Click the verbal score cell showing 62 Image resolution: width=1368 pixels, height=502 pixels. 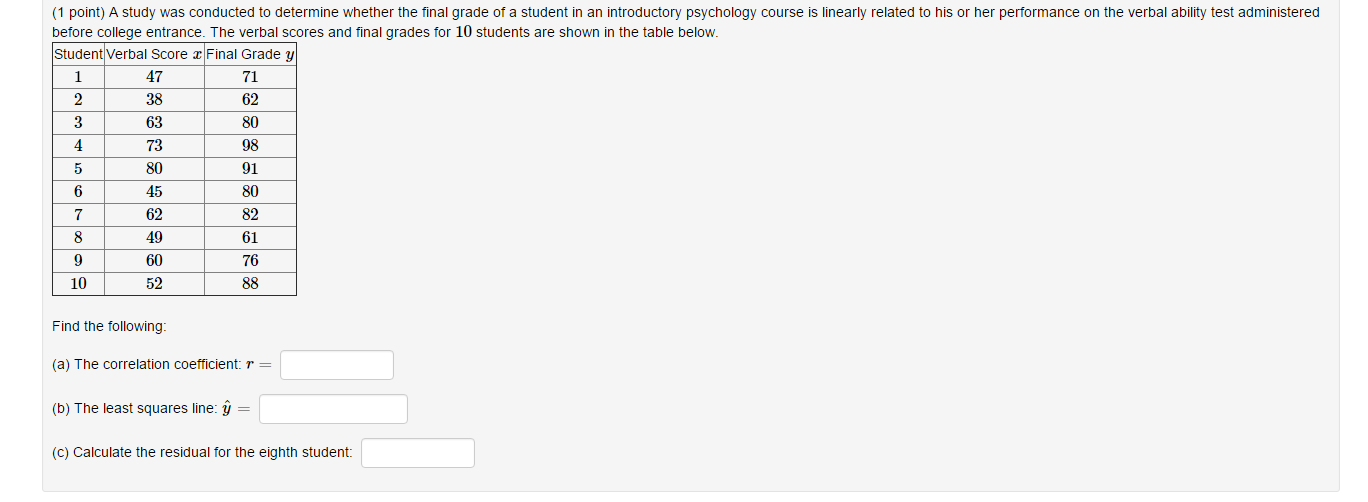[154, 215]
